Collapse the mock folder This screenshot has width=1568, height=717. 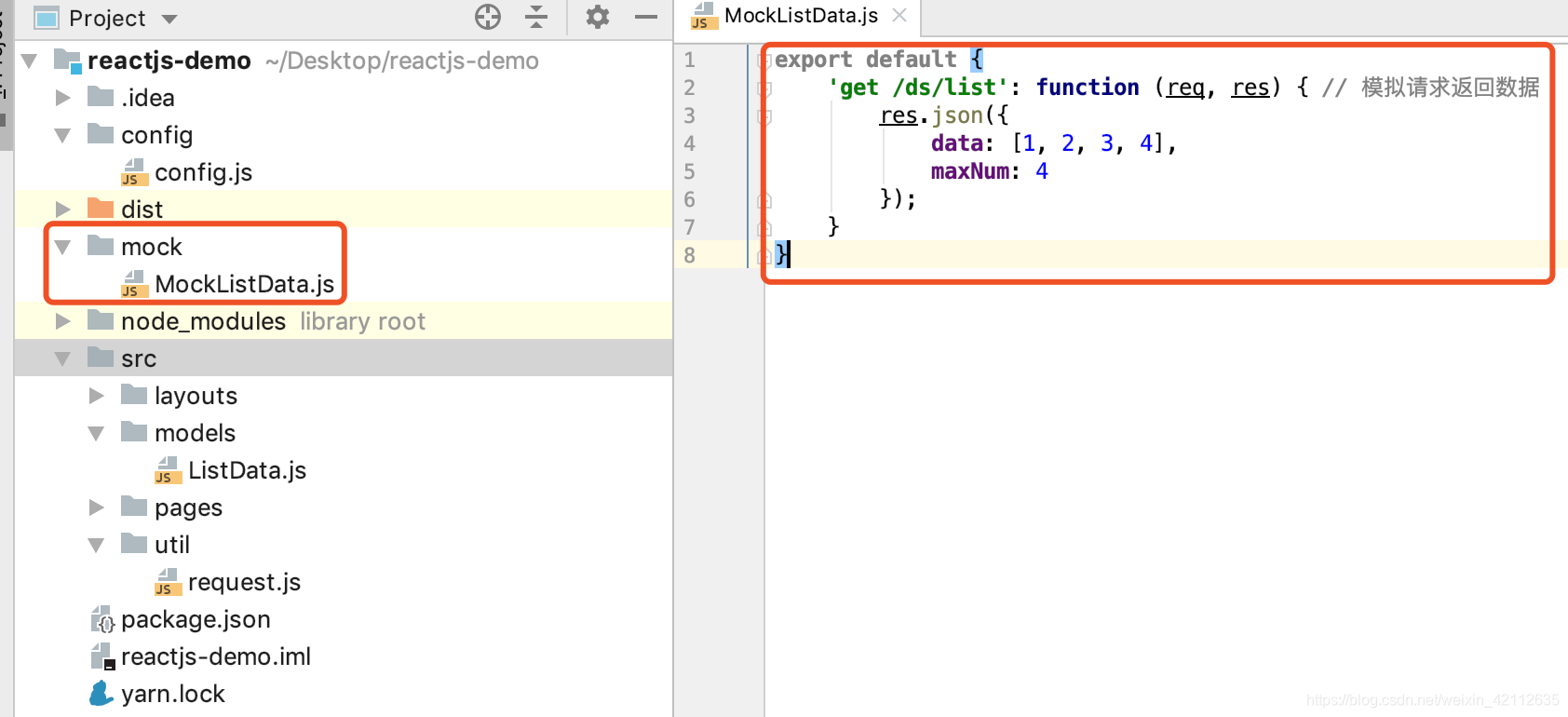point(63,248)
